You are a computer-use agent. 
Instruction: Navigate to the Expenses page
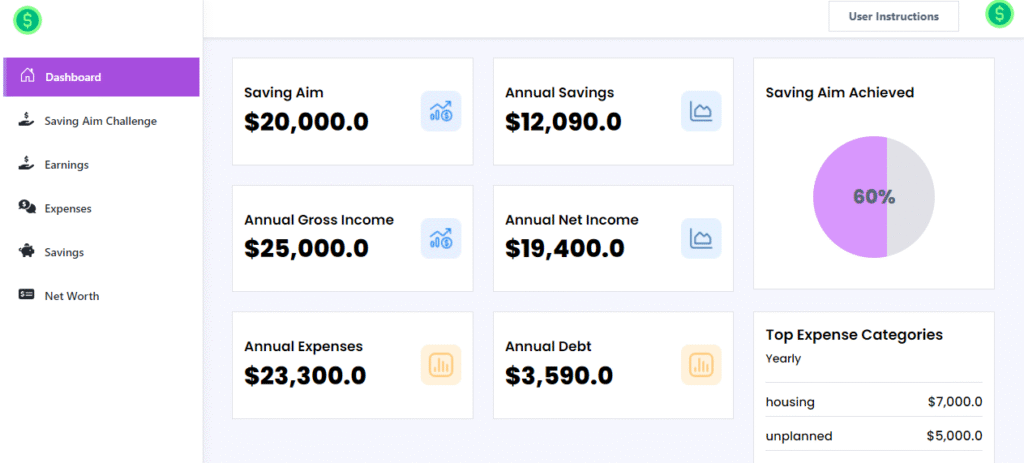tap(68, 209)
